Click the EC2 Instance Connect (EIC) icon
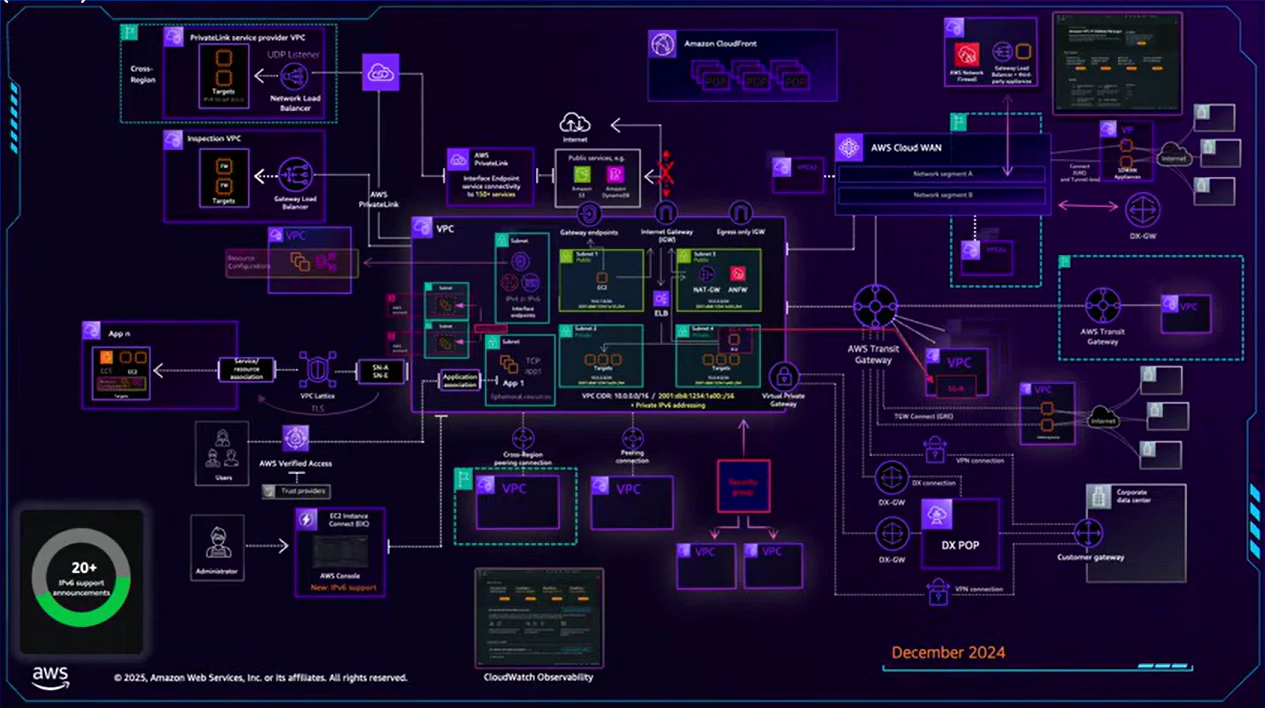This screenshot has width=1265, height=708. coord(306,520)
